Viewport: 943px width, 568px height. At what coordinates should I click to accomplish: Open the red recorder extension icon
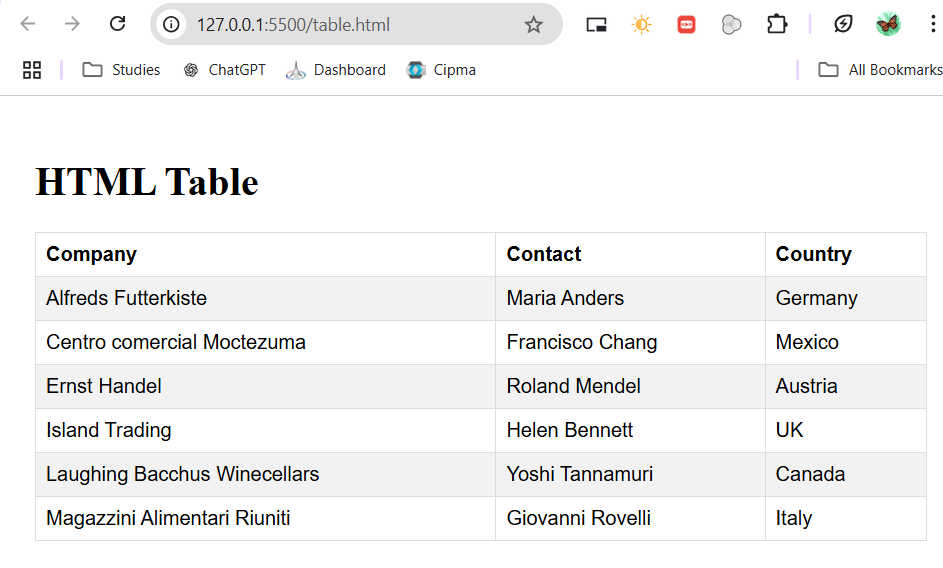[x=686, y=25]
